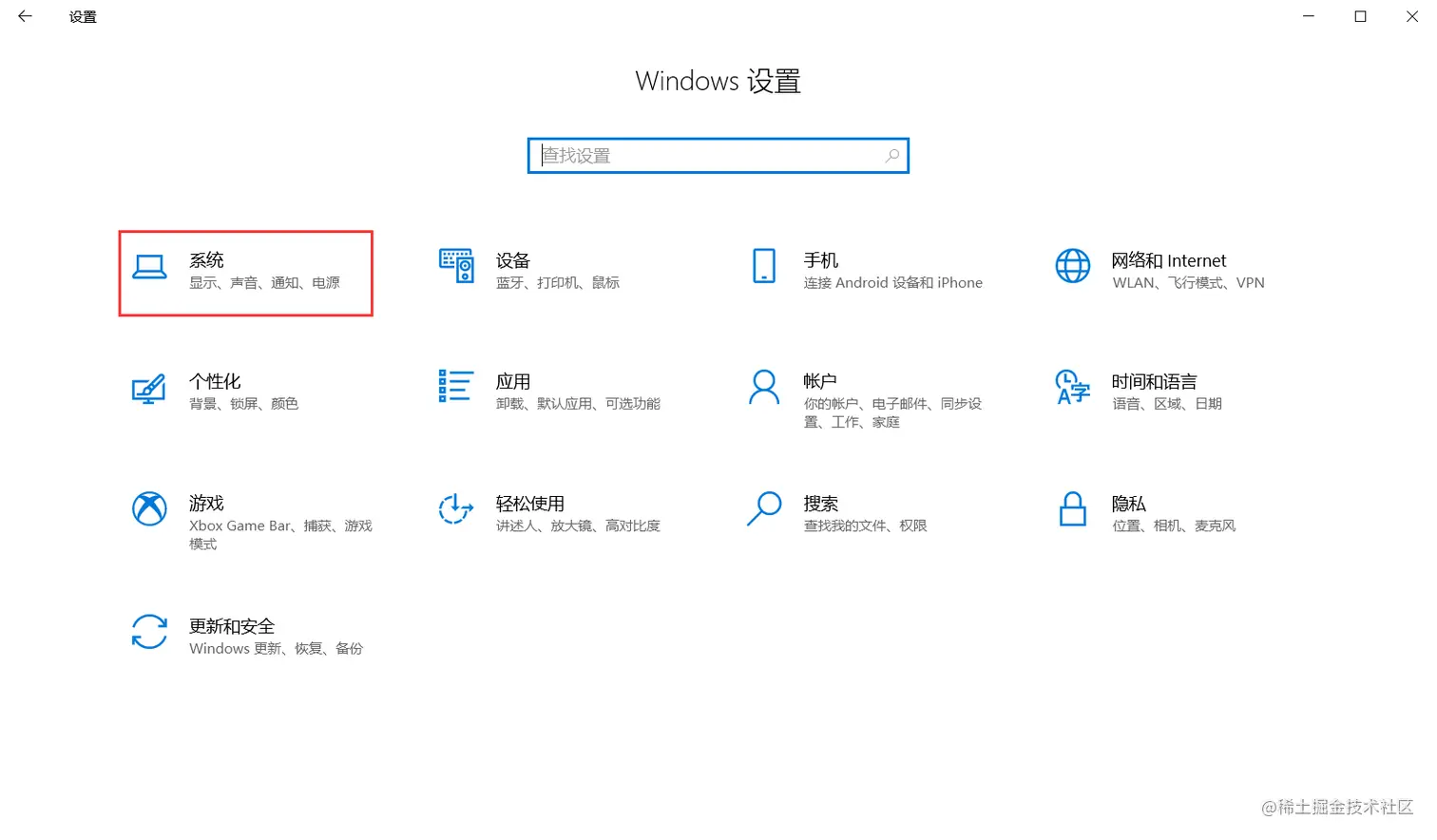
Task: Open the 应用 settings title
Action: coord(513,382)
